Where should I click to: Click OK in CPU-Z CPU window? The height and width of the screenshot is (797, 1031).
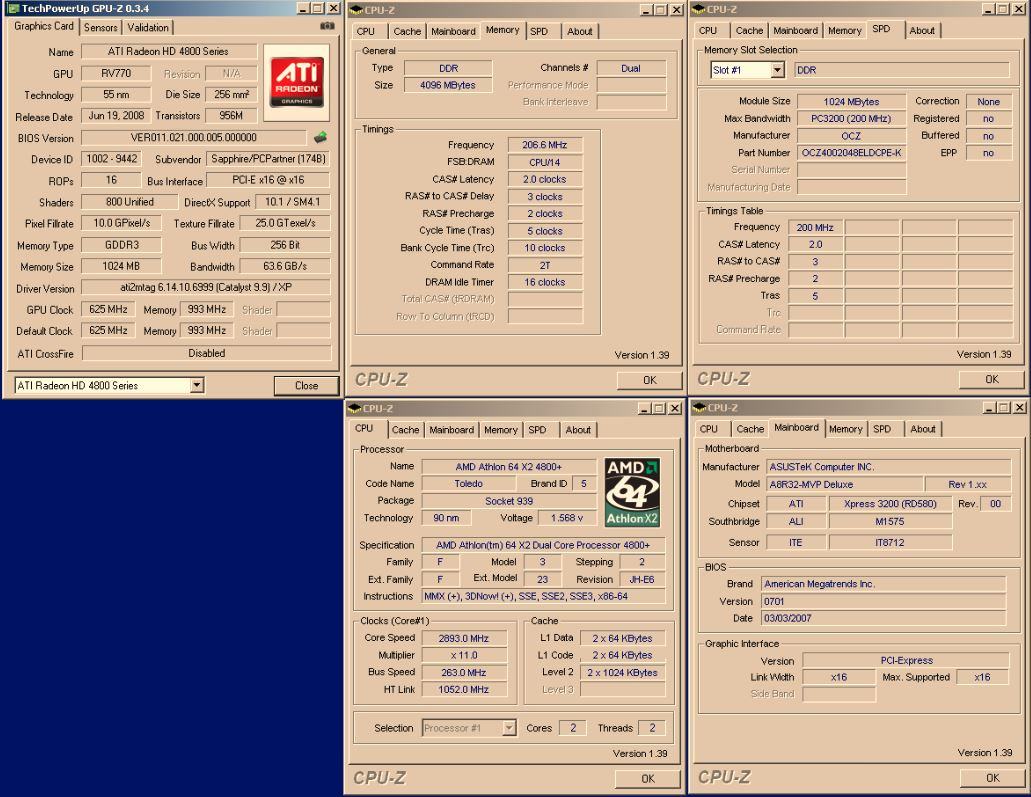pyautogui.click(x=648, y=779)
